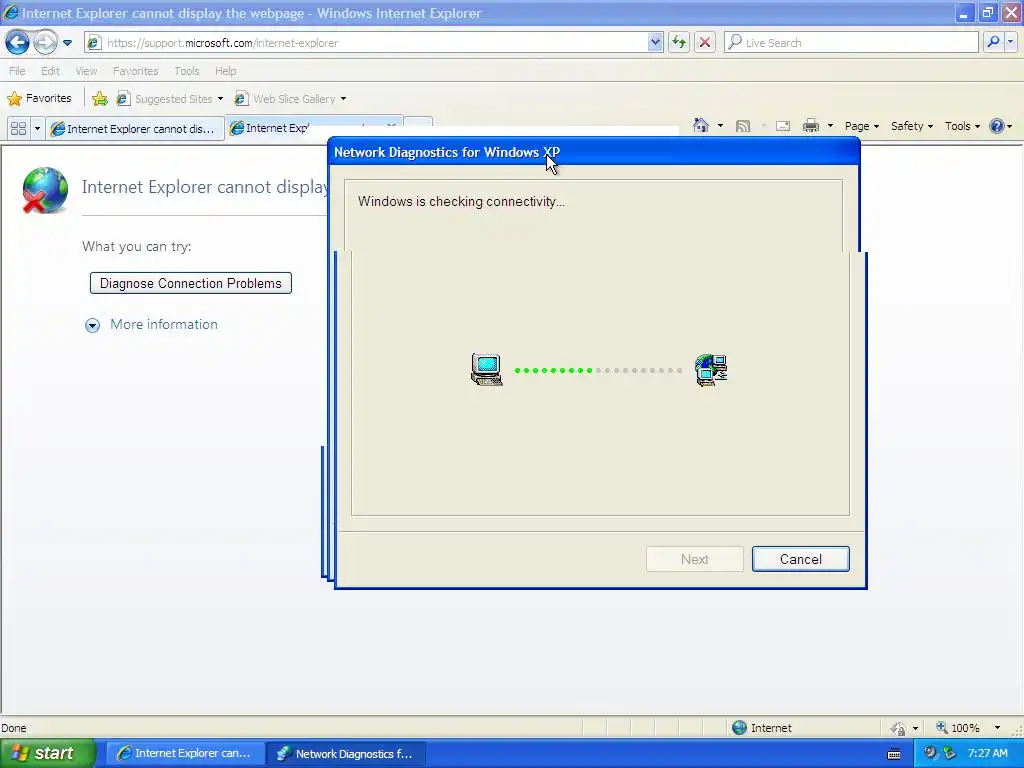
Task: Click the Home icon in command bar
Action: click(x=701, y=125)
